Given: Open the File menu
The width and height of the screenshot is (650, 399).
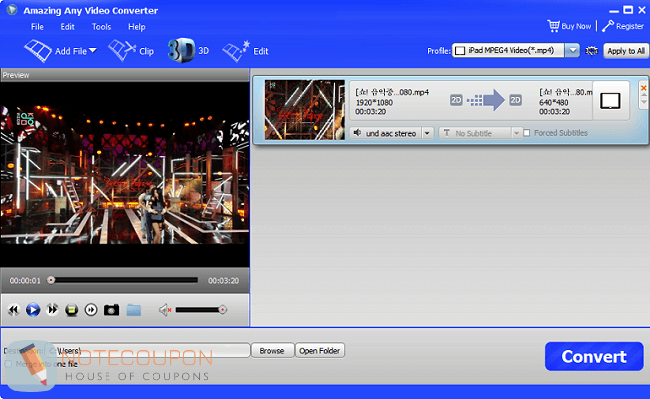Looking at the screenshot, I should tap(37, 27).
